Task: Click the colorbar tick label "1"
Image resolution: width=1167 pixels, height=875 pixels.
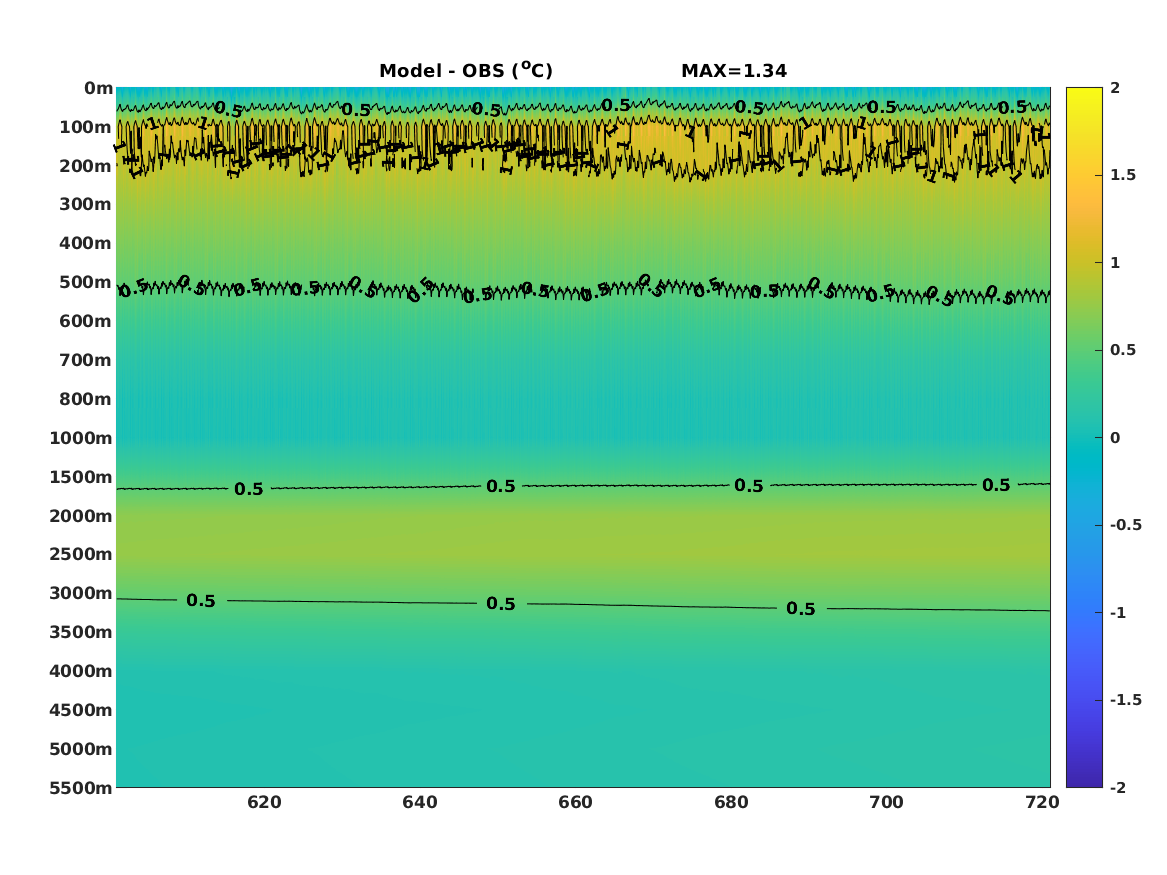Action: pos(1115,263)
